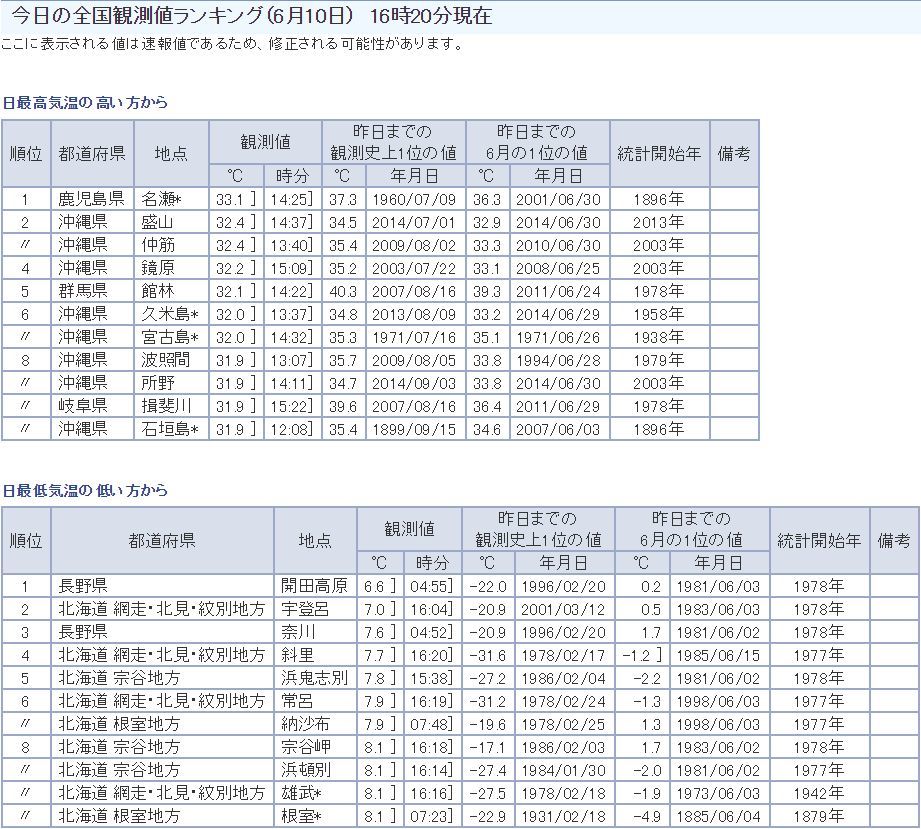Select the 岐阜県 prefecture cell

pyautogui.click(x=82, y=406)
